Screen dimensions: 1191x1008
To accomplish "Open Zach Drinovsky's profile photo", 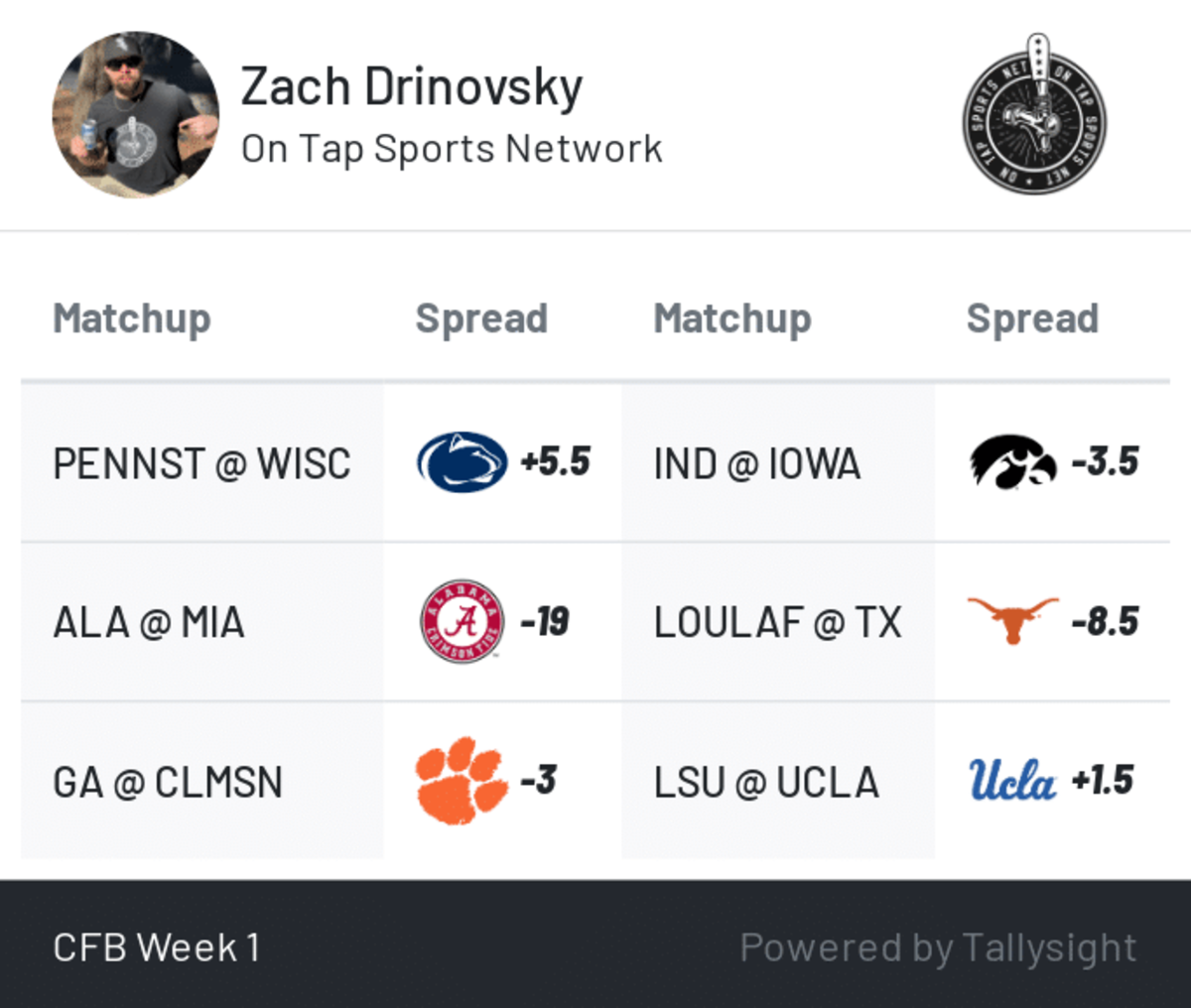I will point(136,114).
